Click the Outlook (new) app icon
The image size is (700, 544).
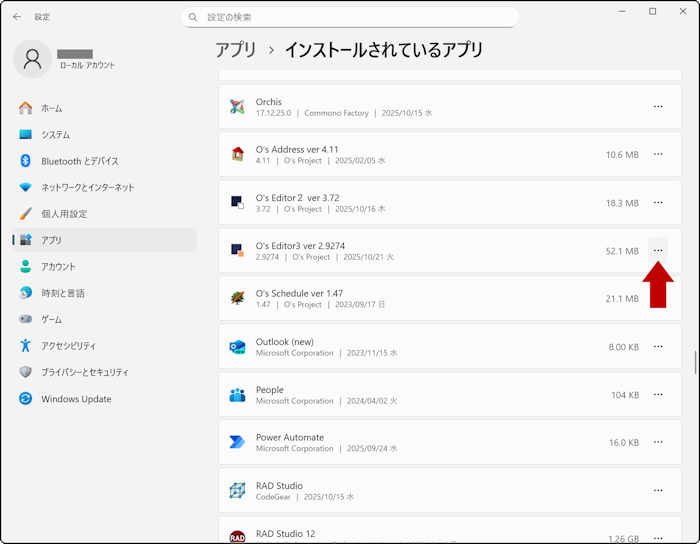pyautogui.click(x=237, y=347)
